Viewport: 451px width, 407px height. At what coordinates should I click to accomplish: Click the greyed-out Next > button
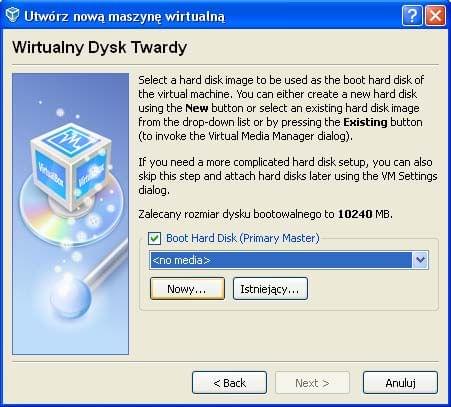pos(312,383)
